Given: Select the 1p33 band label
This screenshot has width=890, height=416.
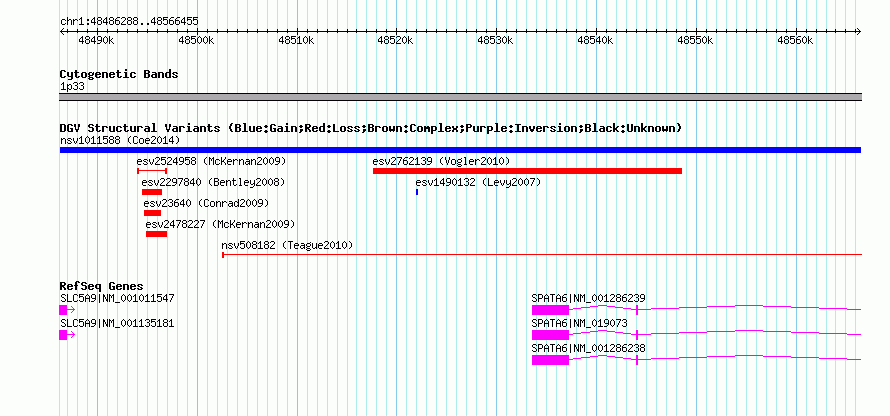Looking at the screenshot, I should [x=72, y=87].
